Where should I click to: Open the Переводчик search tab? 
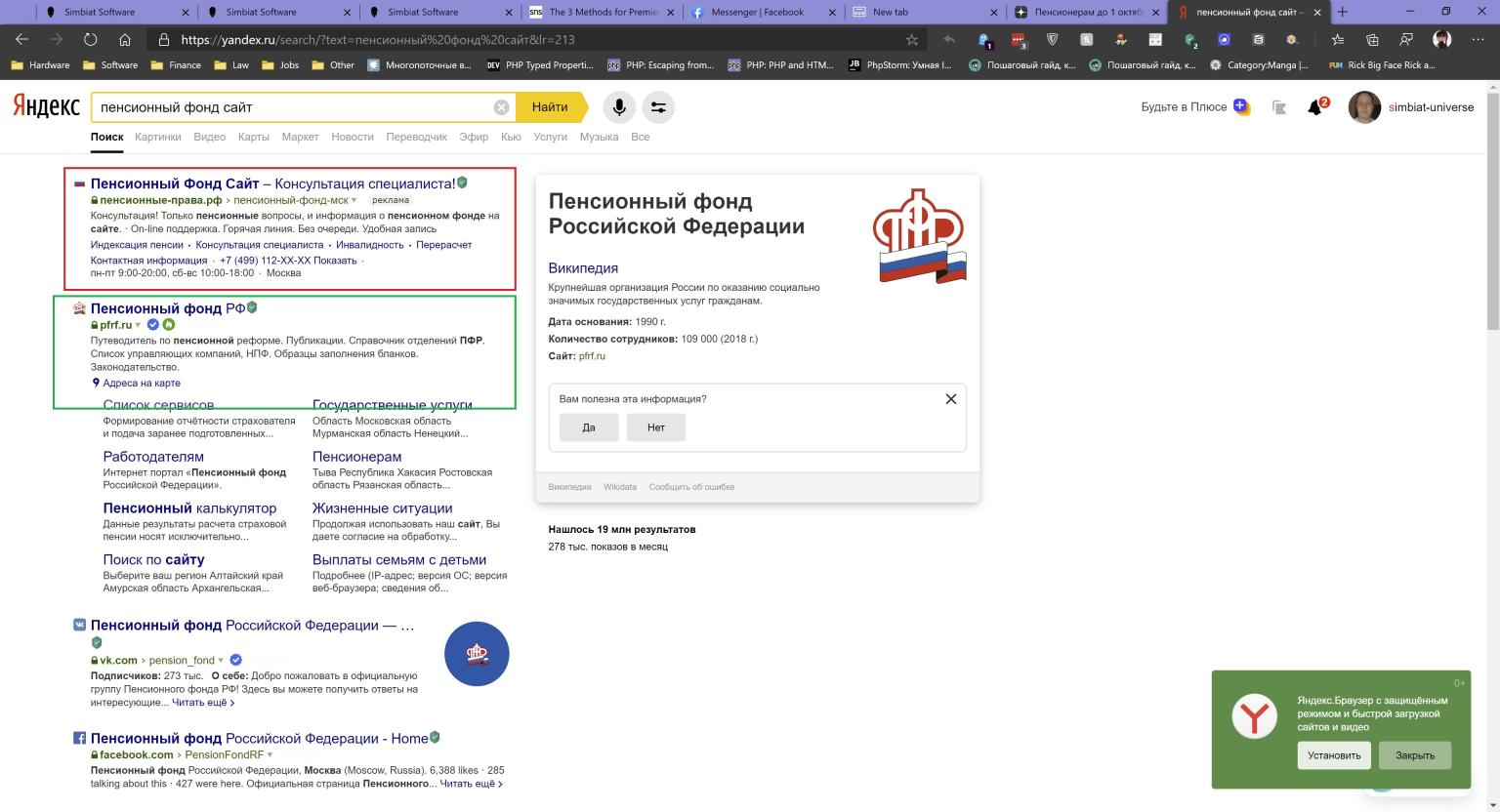417,137
